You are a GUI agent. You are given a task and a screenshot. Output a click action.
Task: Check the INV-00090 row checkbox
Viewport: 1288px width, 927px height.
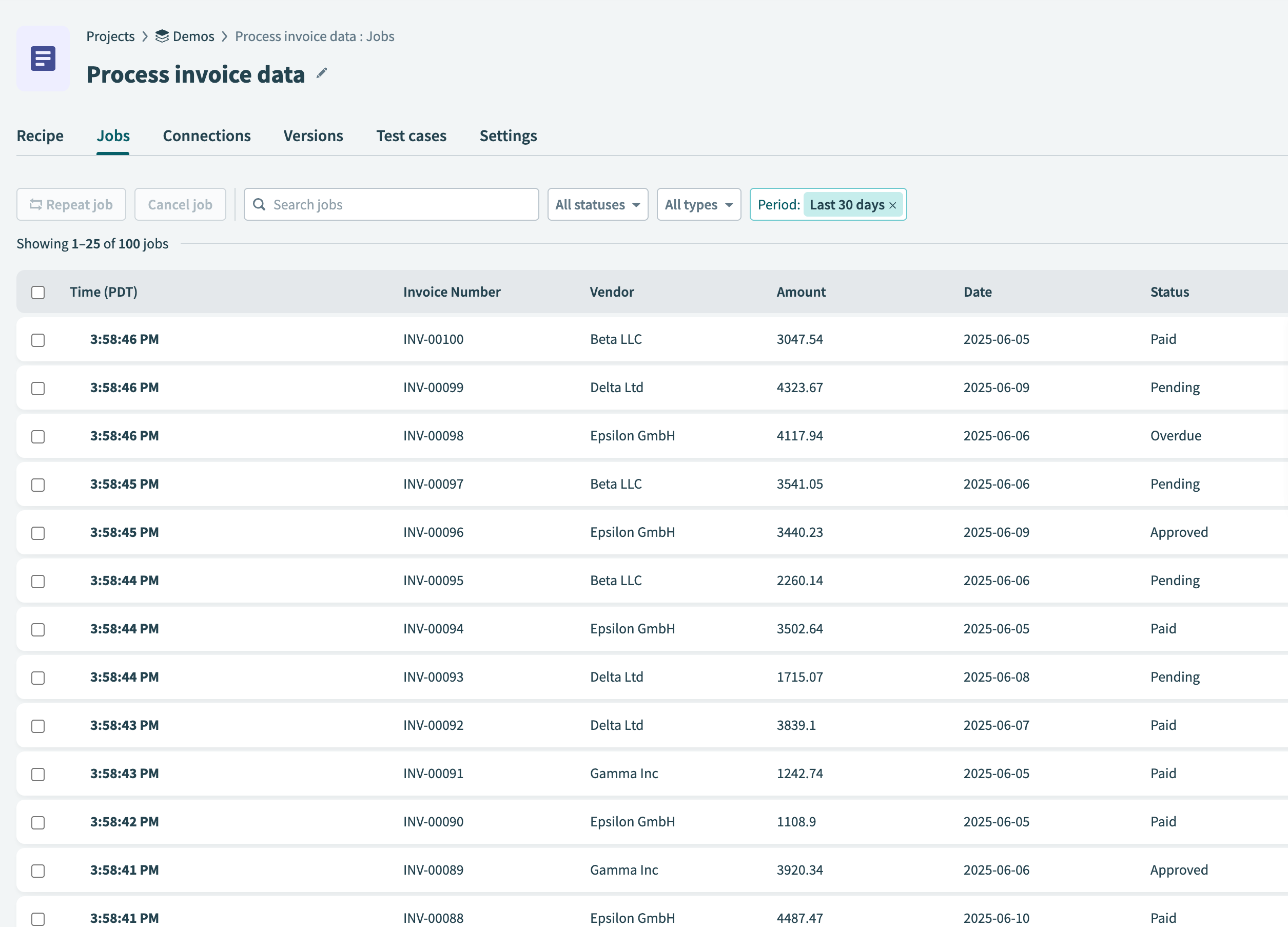pos(38,823)
